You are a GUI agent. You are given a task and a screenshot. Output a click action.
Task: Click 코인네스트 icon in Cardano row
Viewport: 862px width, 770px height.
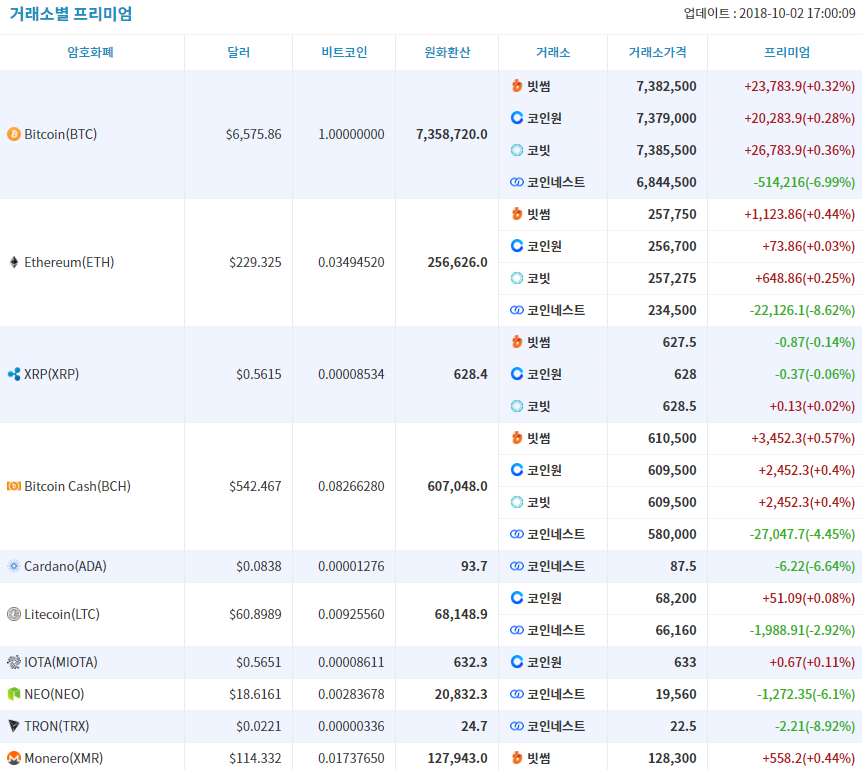coord(517,566)
